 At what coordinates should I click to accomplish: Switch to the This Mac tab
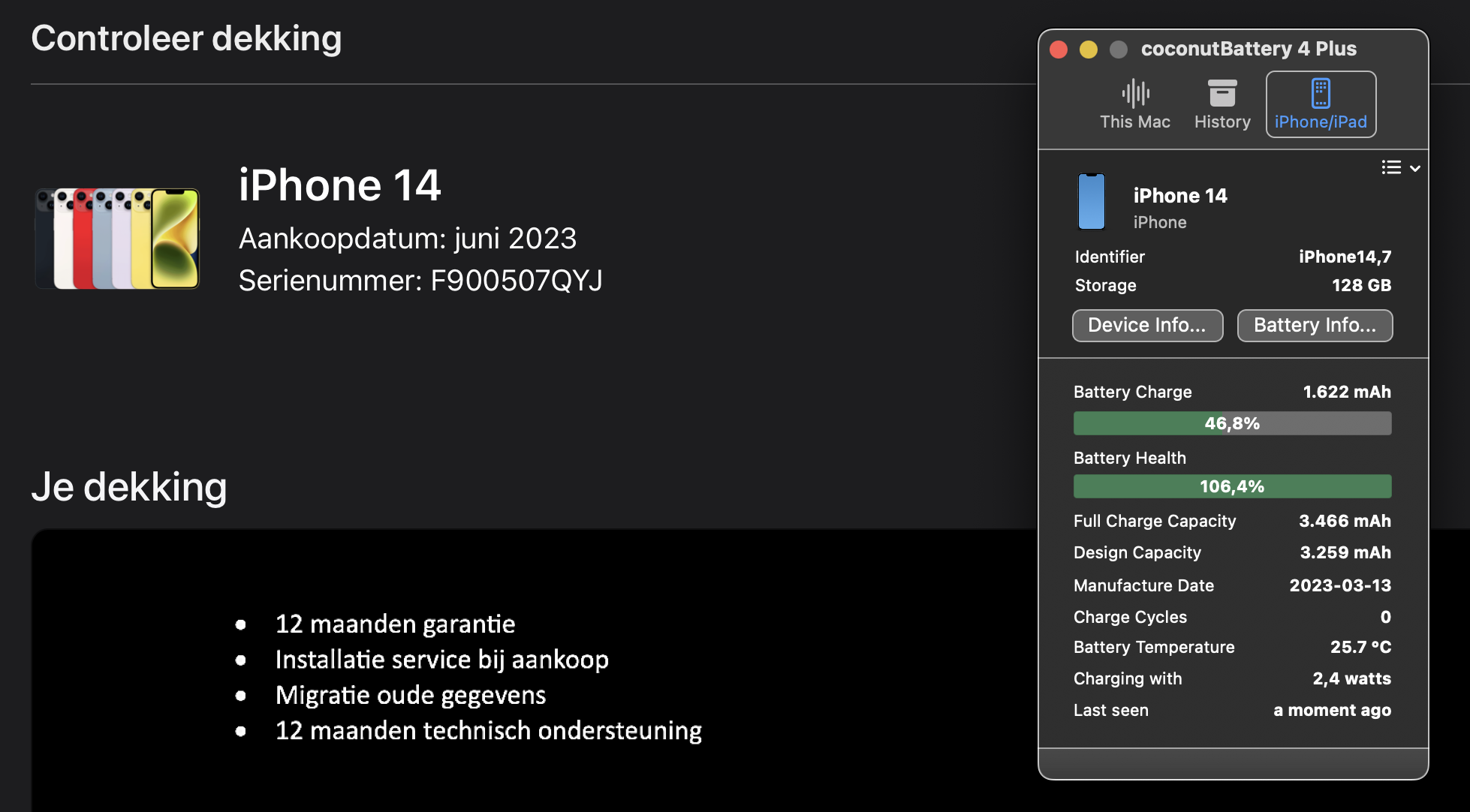click(1134, 104)
